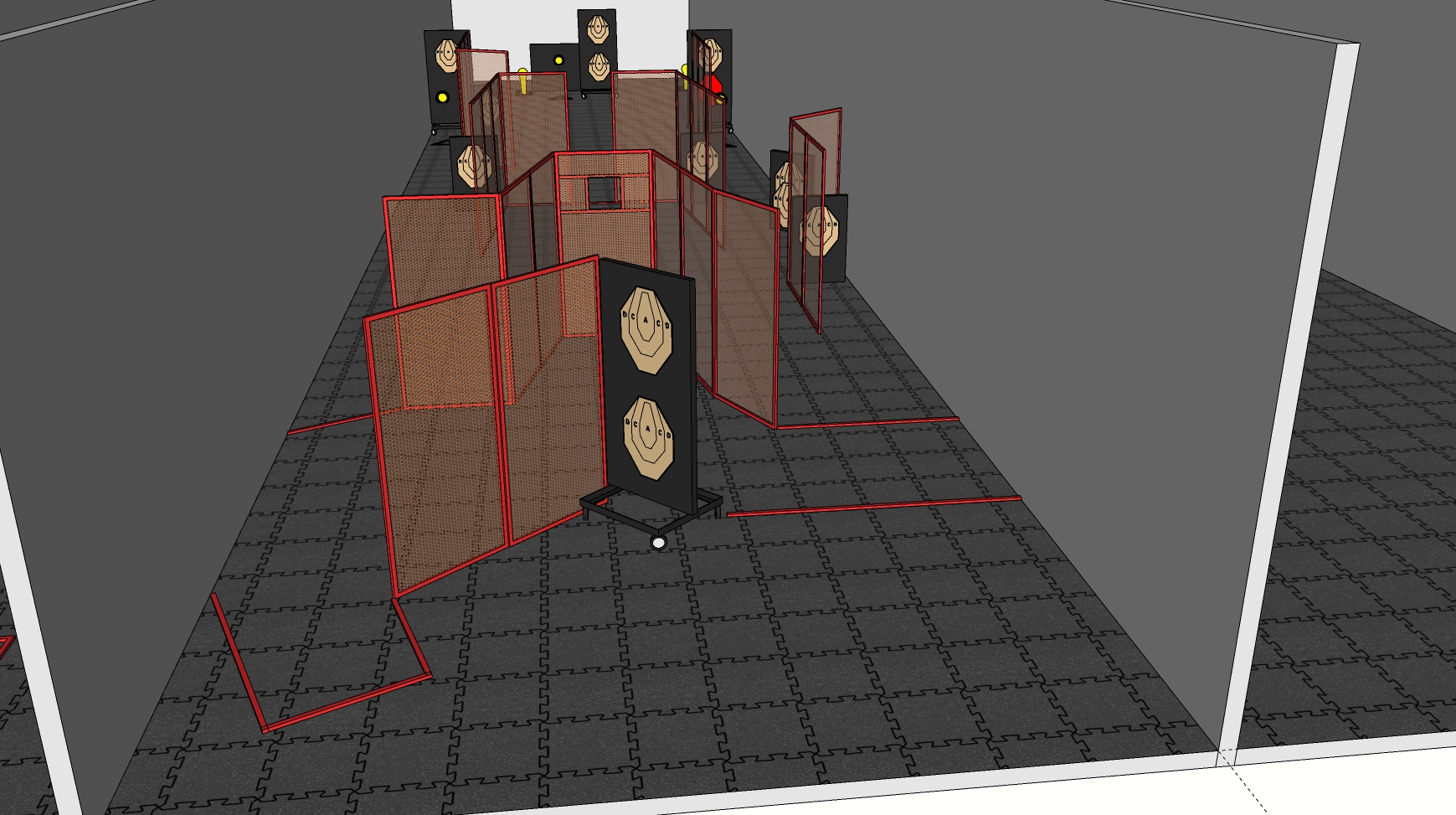Screen dimensions: 1456x815
Task: Click the yellow plate on the far-left black stand
Action: 443,99
